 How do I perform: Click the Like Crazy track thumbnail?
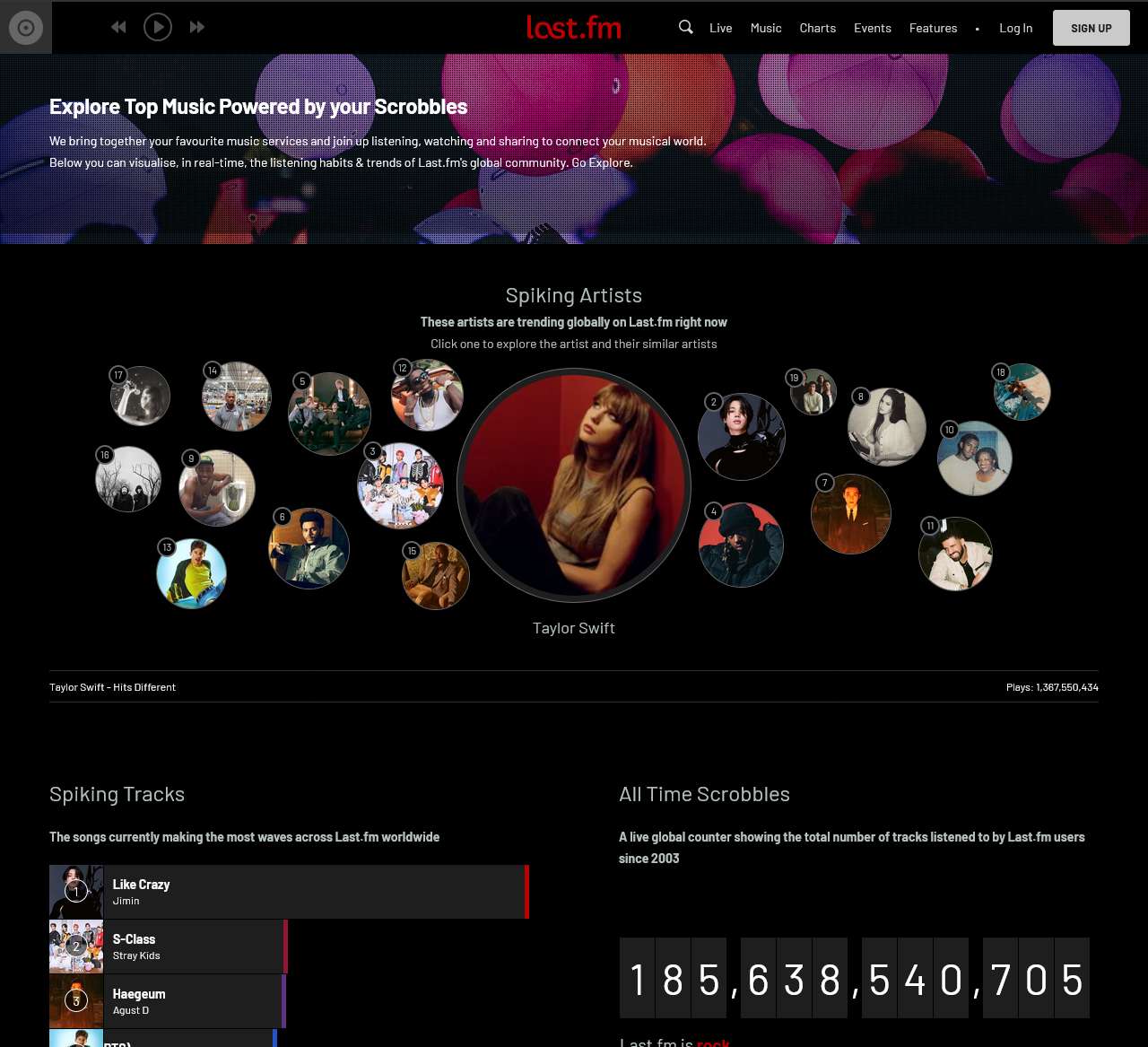(76, 892)
